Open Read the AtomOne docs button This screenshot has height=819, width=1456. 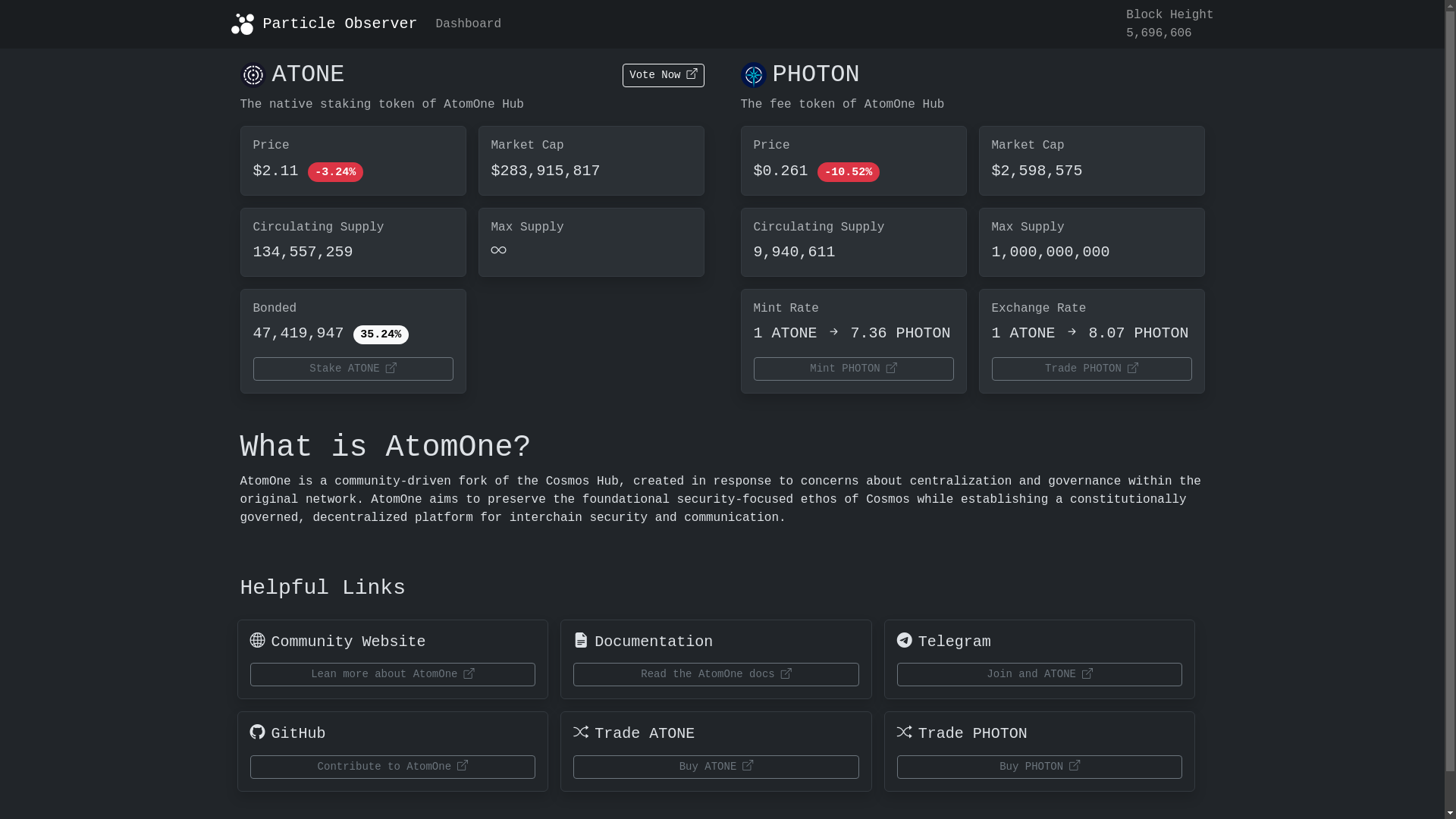(716, 674)
